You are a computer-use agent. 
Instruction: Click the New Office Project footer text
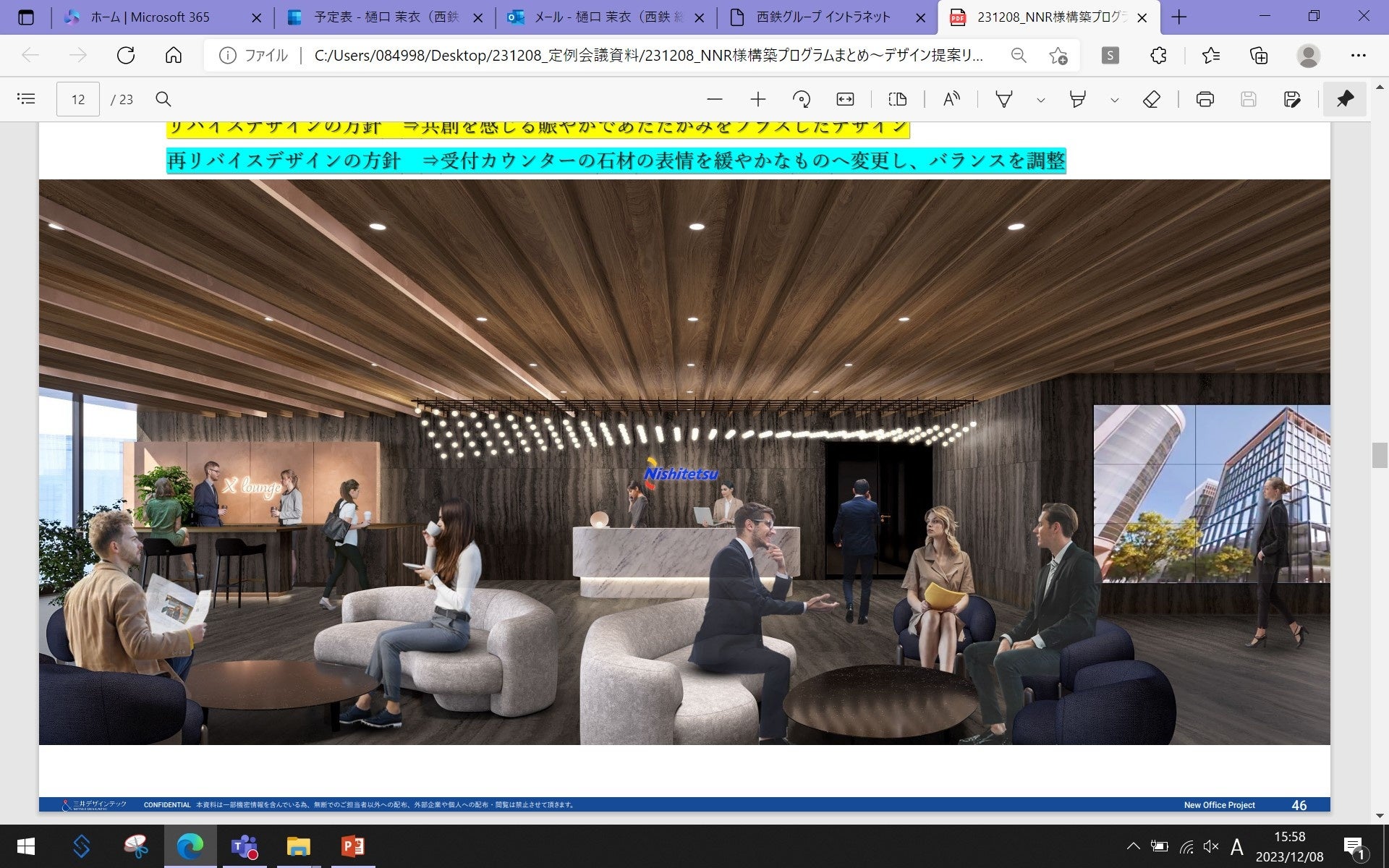(1220, 805)
